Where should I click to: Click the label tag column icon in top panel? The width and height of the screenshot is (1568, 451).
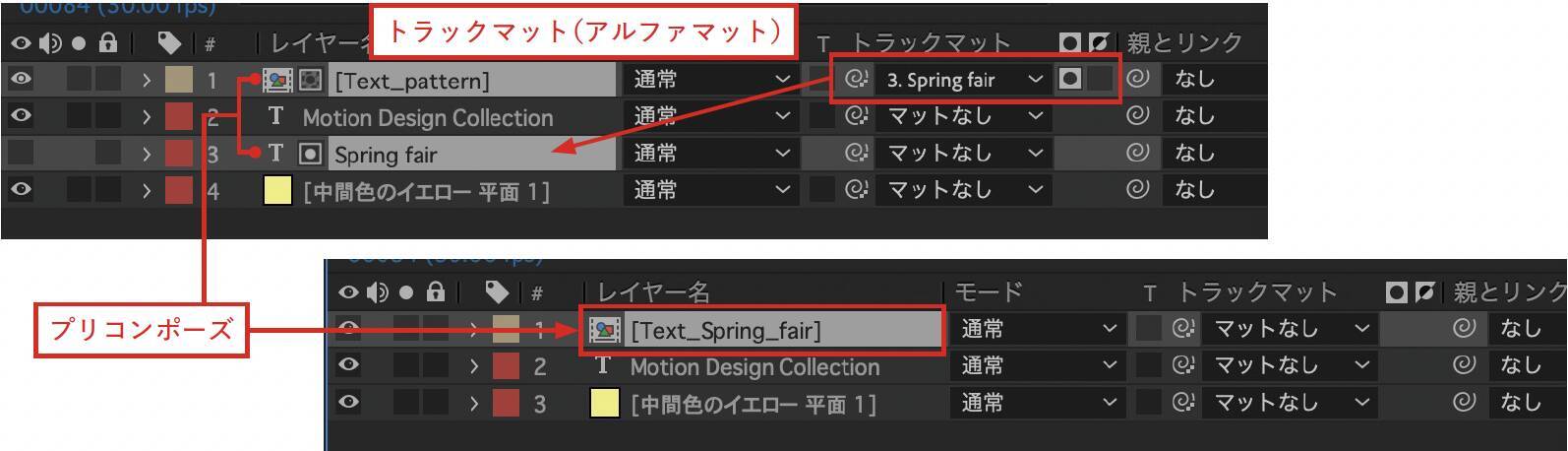(x=169, y=43)
